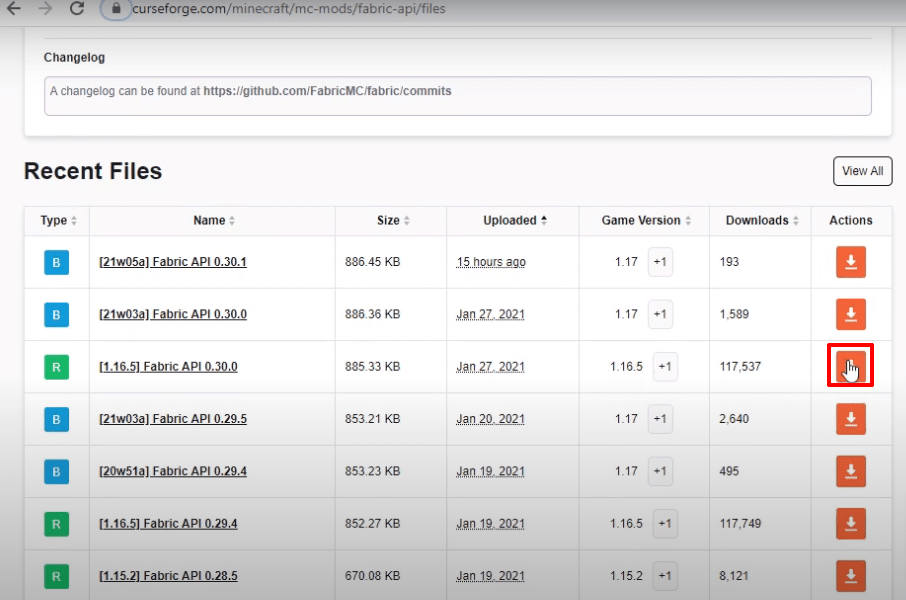The width and height of the screenshot is (906, 600).
Task: Open [21w05a] Fabric API 0.30.1 link
Action: click(173, 262)
